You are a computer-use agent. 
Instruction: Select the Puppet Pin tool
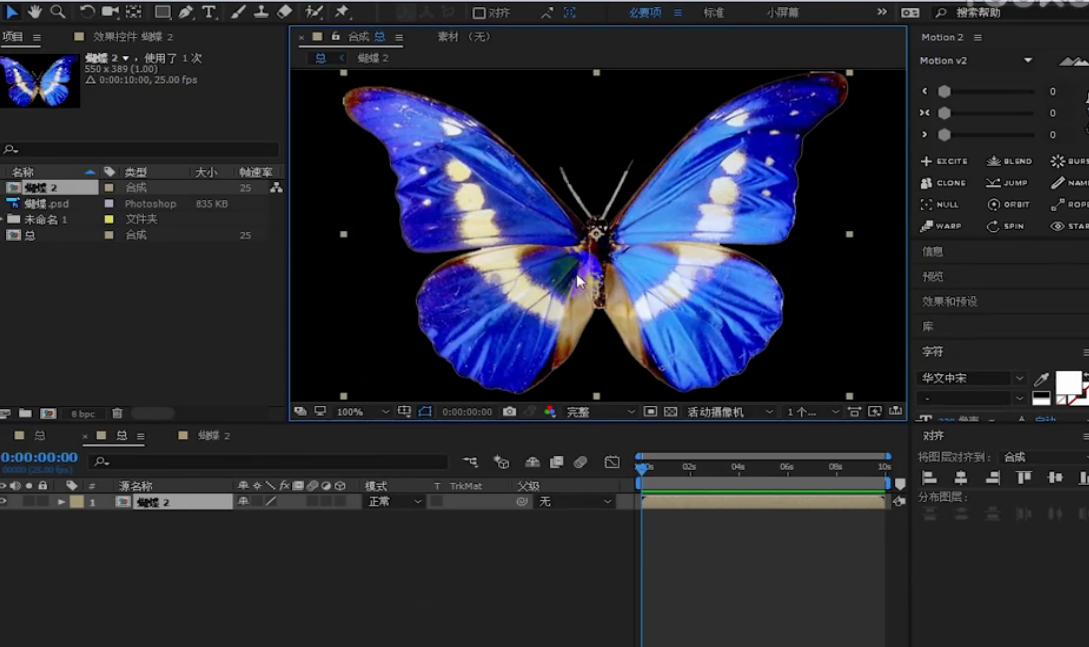tap(342, 11)
